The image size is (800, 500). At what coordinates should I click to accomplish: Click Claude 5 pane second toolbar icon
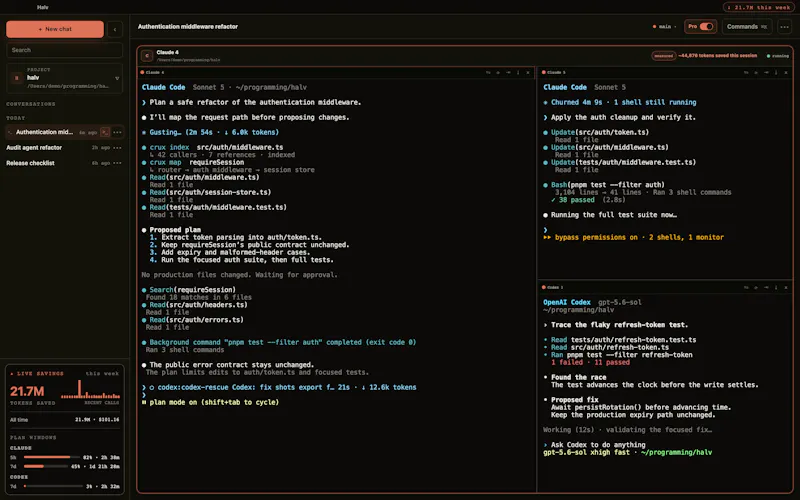pos(756,72)
